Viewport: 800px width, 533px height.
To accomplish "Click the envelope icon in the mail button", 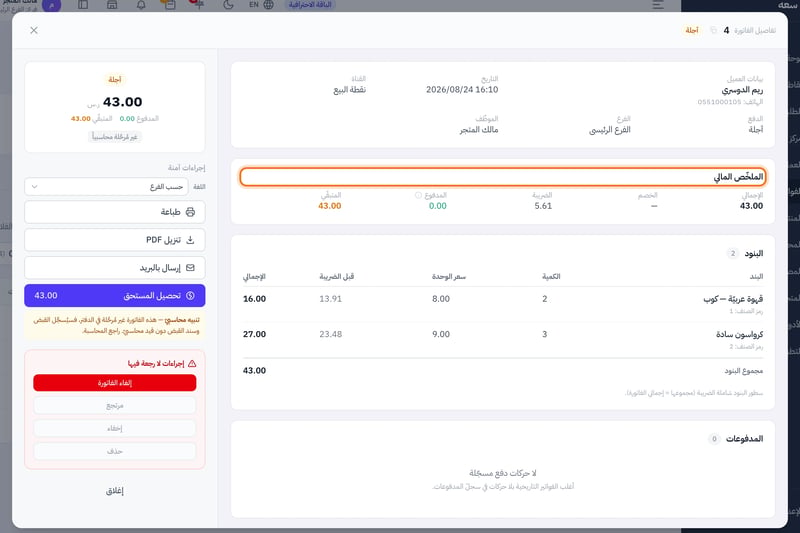I will [190, 268].
